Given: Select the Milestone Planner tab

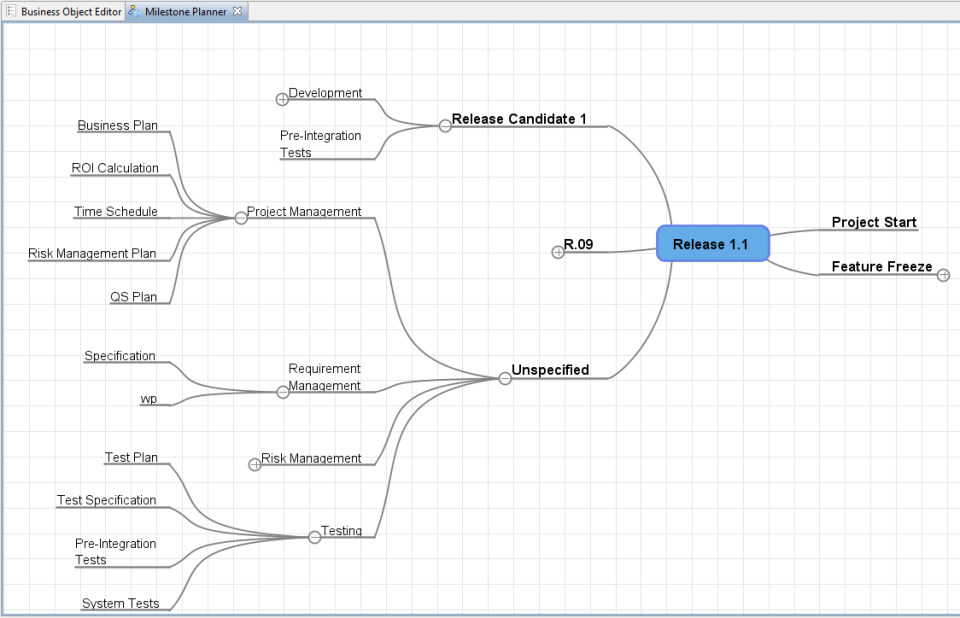Looking at the screenshot, I should (186, 12).
